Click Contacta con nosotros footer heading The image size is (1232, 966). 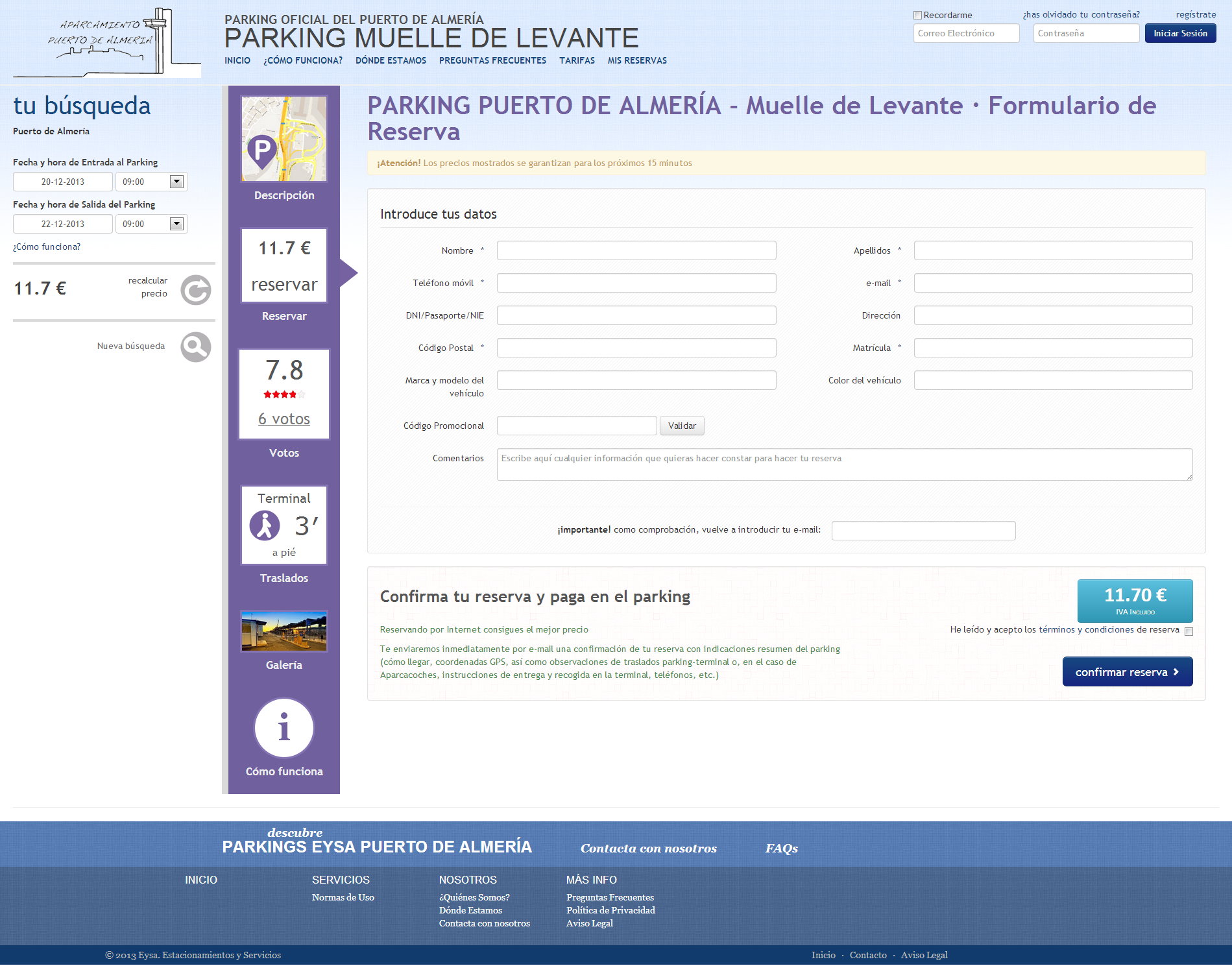coord(649,848)
